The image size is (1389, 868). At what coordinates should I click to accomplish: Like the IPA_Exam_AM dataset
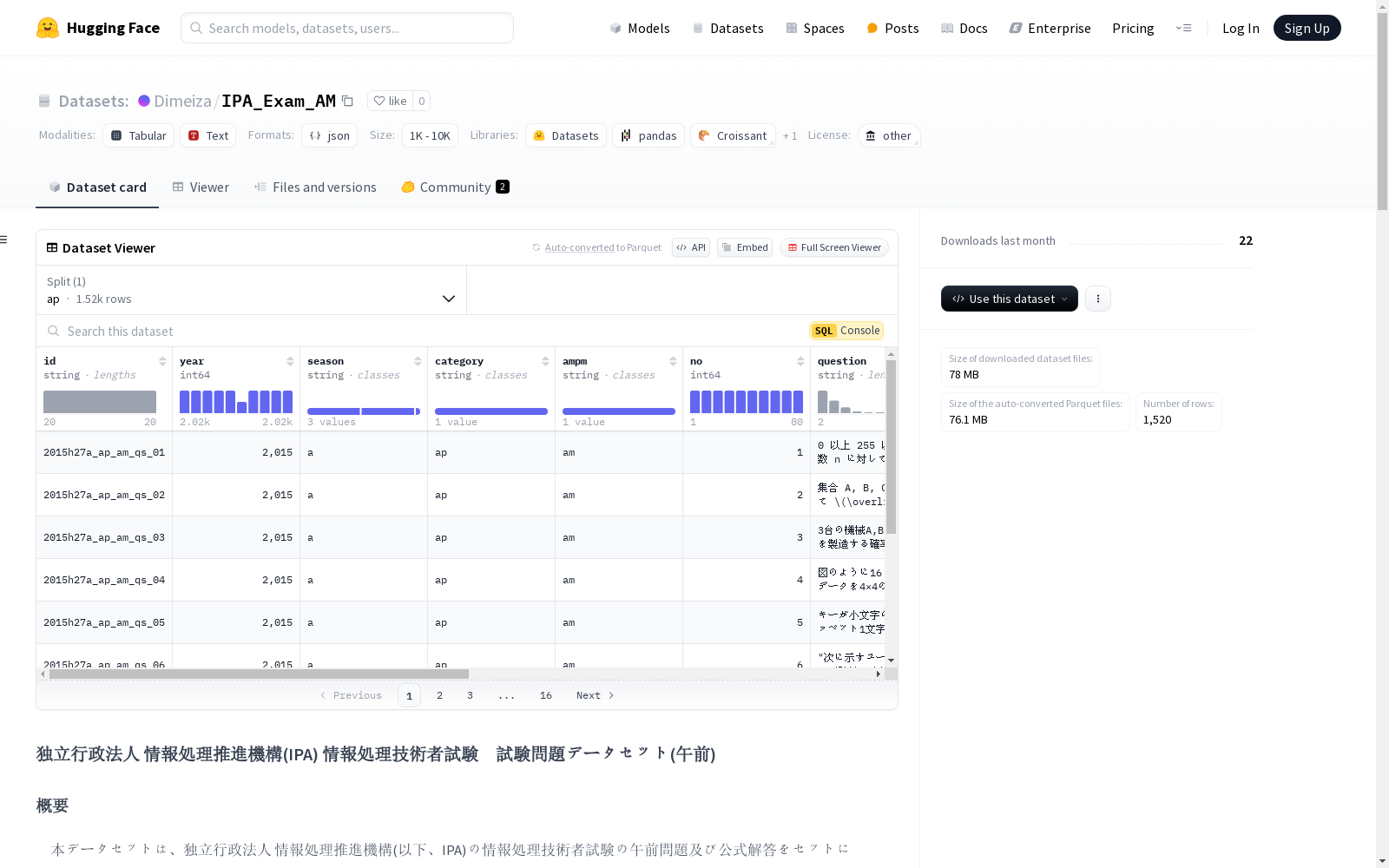coord(390,101)
